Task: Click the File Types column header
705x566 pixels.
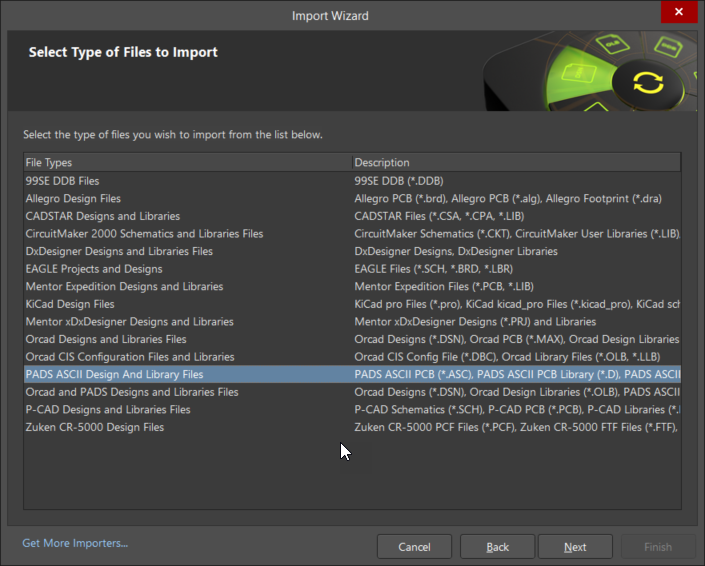Action: (187, 162)
